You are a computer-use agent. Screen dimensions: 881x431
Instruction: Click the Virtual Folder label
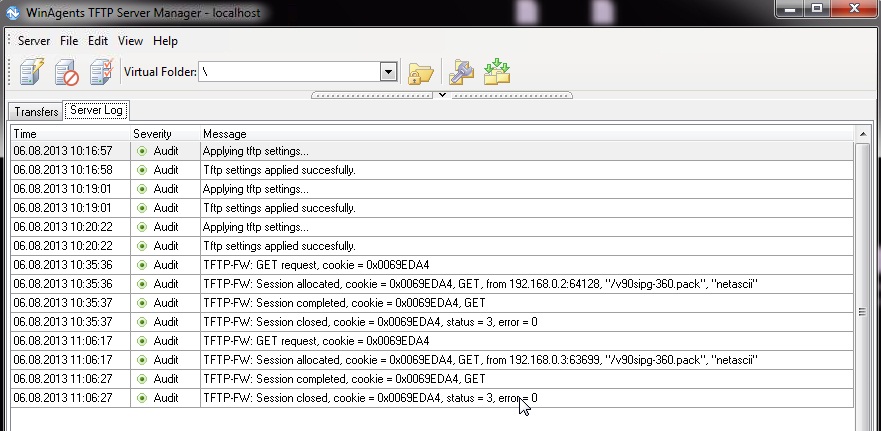tap(160, 72)
